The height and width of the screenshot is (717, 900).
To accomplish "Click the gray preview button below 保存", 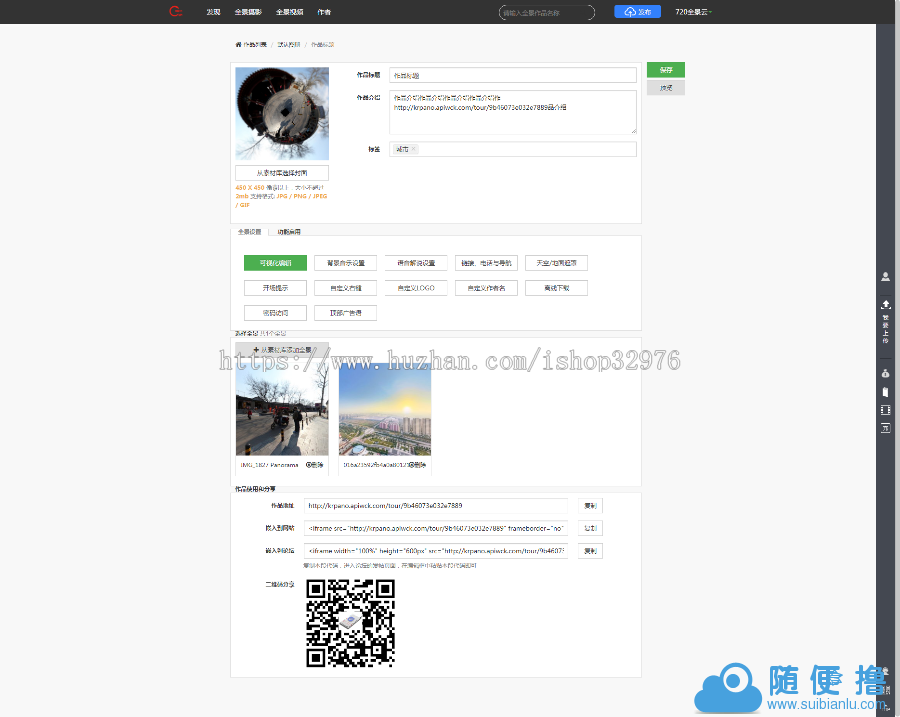I will click(x=666, y=88).
